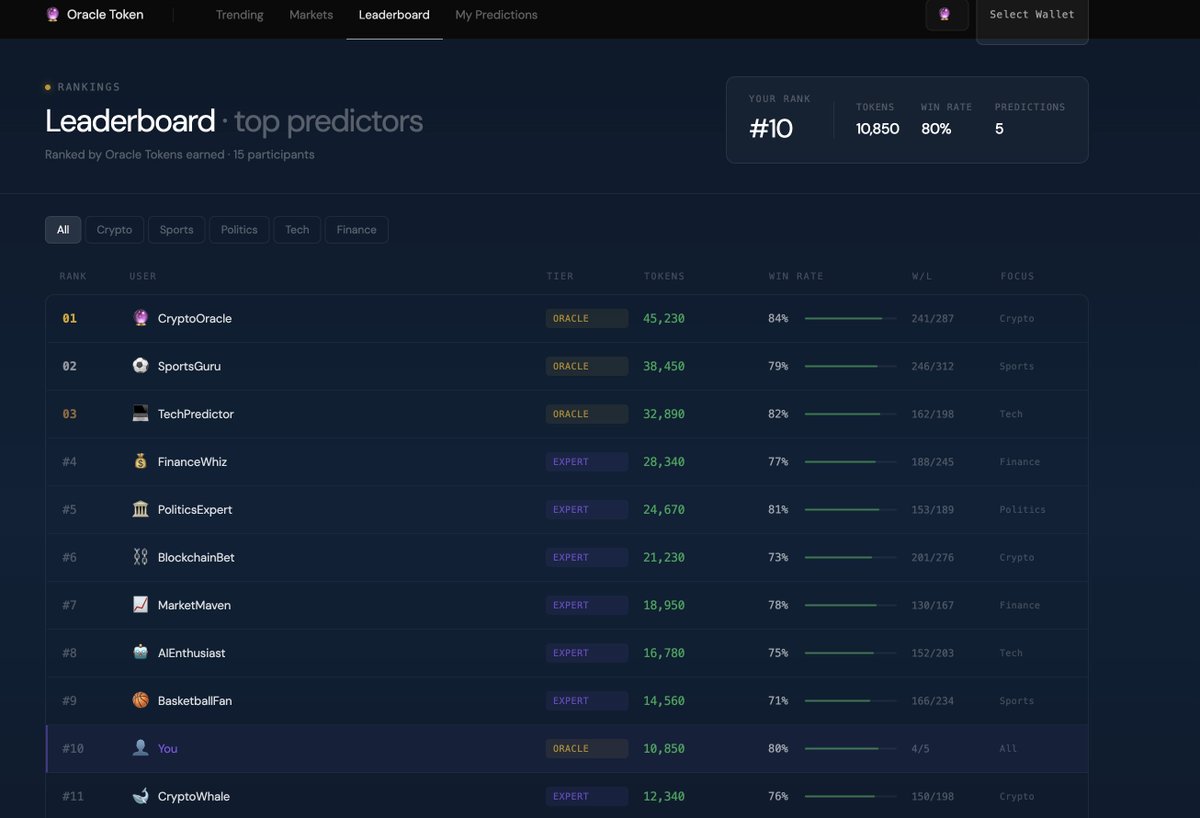Open the Trending tab

pyautogui.click(x=240, y=15)
